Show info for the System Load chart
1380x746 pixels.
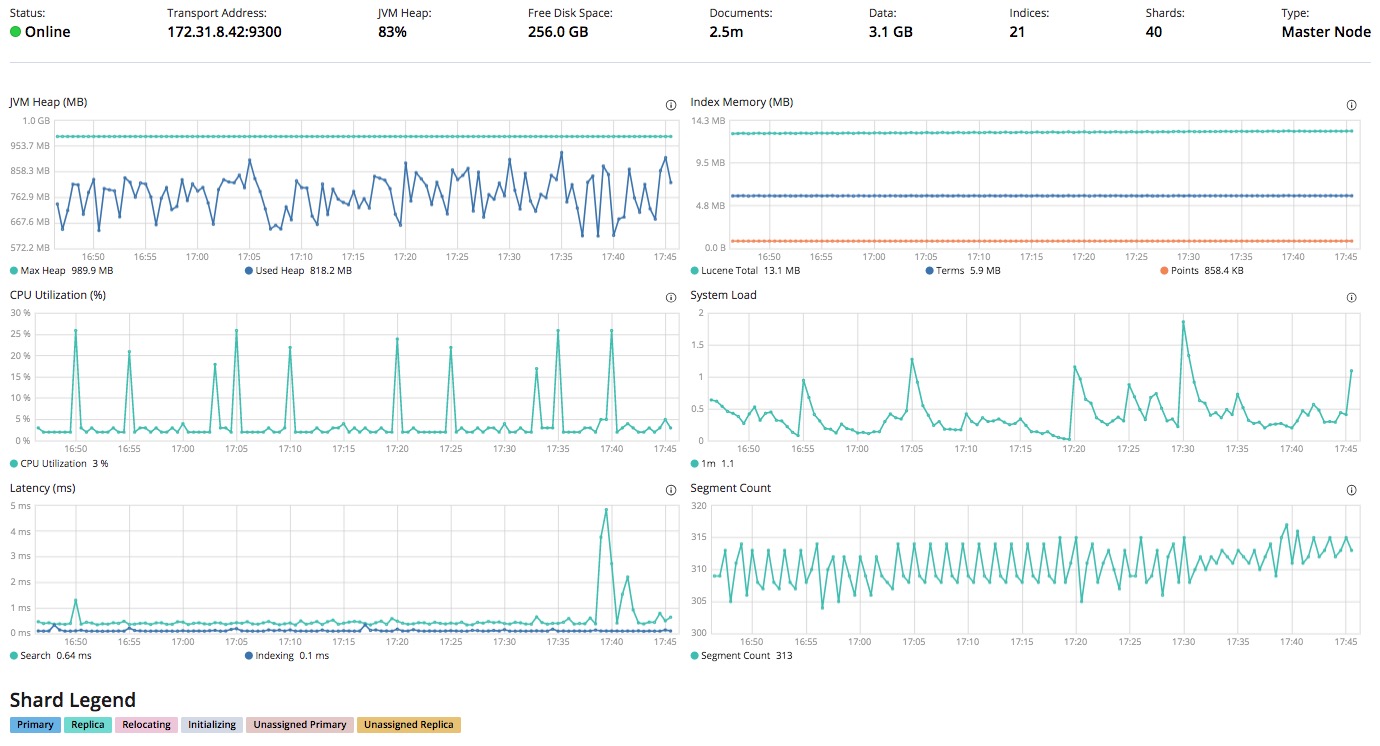1351,298
